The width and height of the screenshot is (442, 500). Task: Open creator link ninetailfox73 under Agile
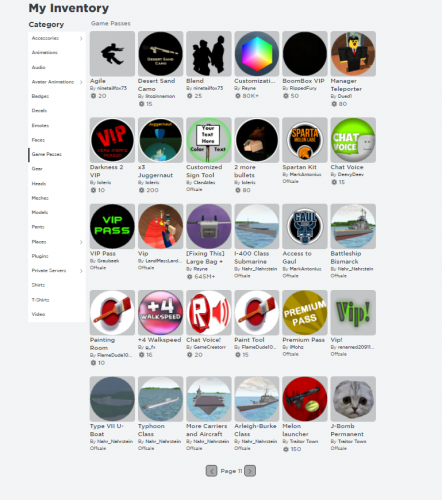[x=112, y=88]
